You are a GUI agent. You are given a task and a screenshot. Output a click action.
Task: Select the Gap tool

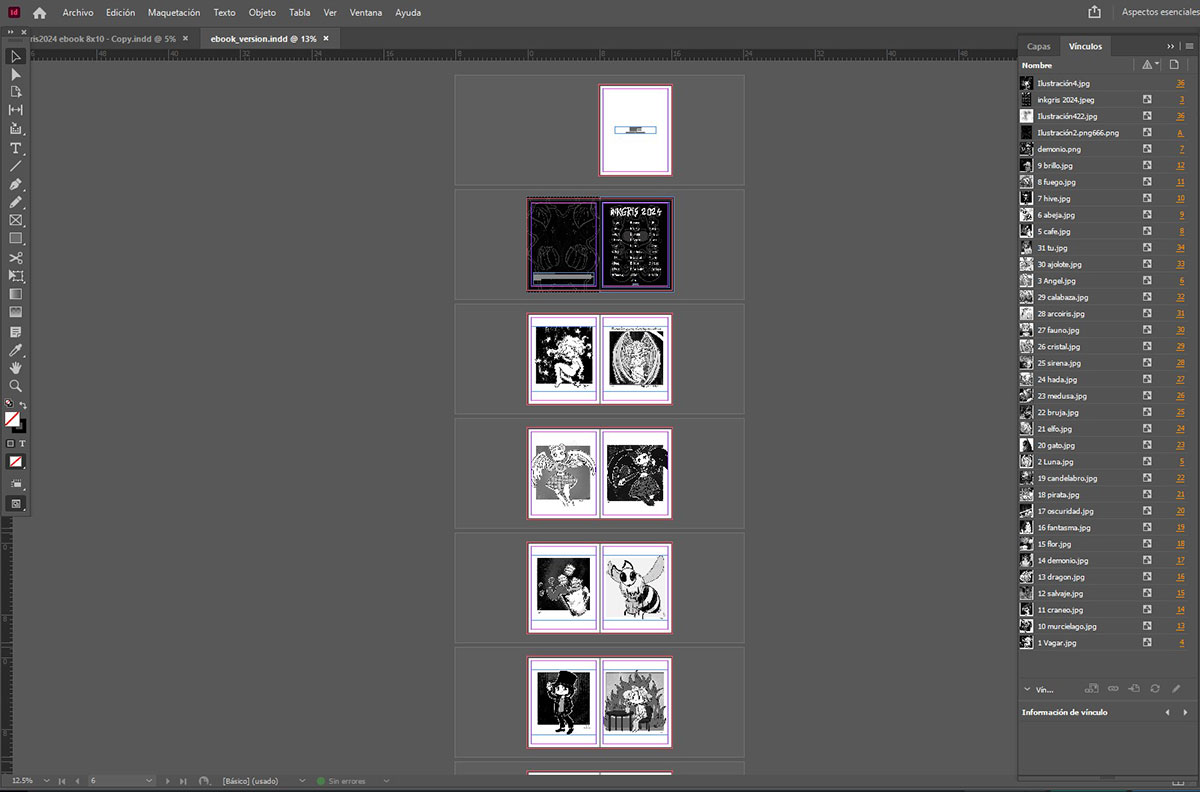click(x=16, y=110)
